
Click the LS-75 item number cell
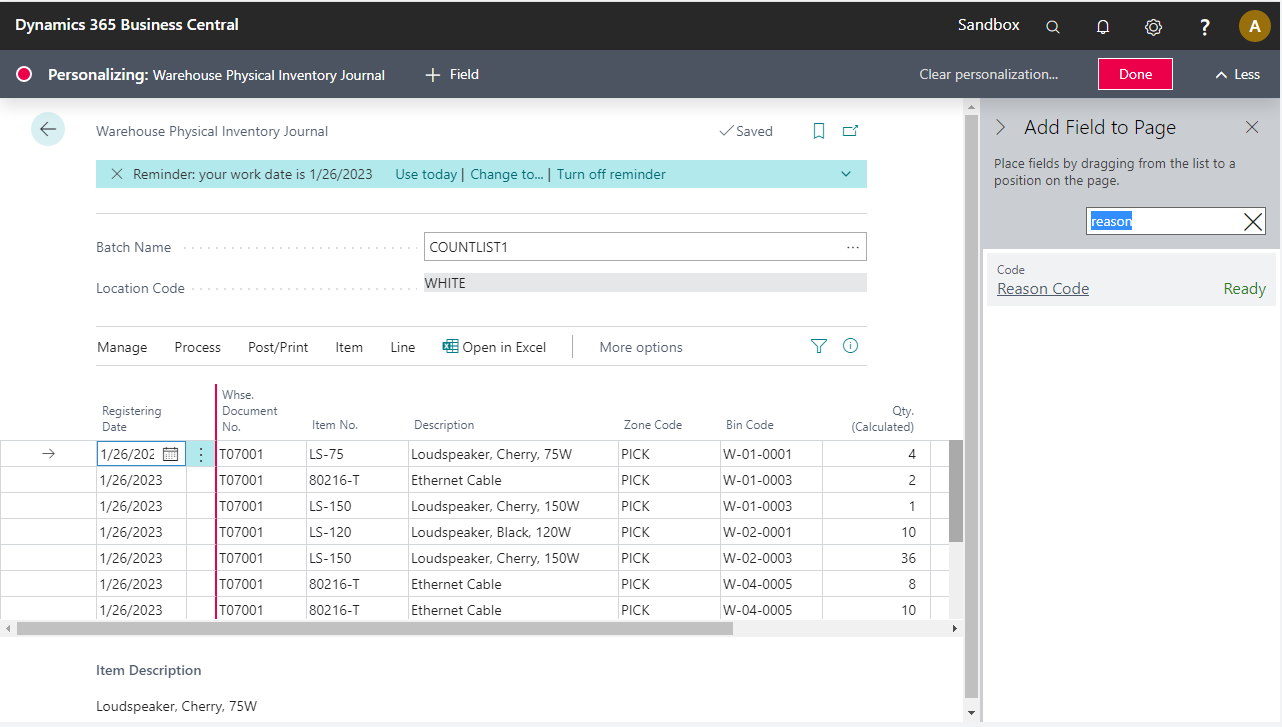click(x=357, y=454)
